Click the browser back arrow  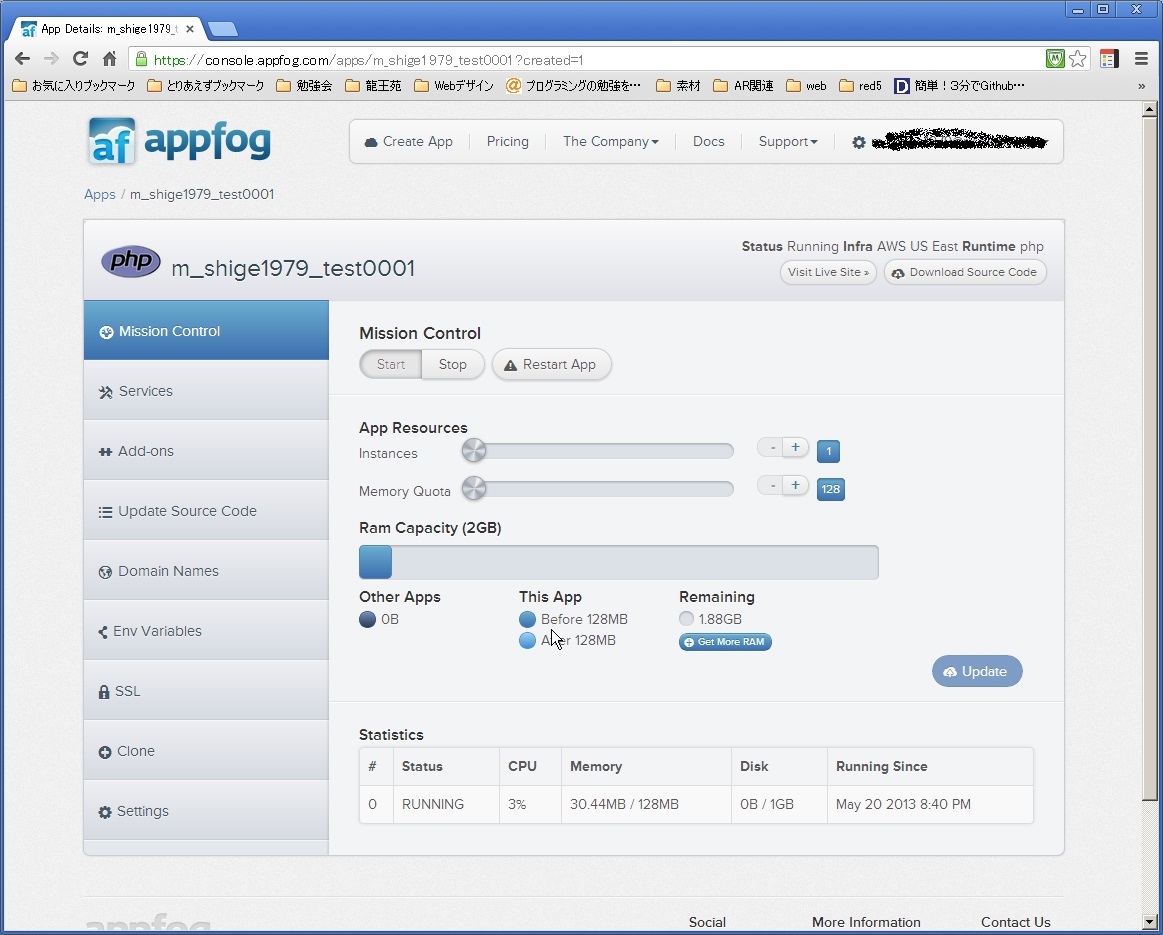[x=22, y=59]
